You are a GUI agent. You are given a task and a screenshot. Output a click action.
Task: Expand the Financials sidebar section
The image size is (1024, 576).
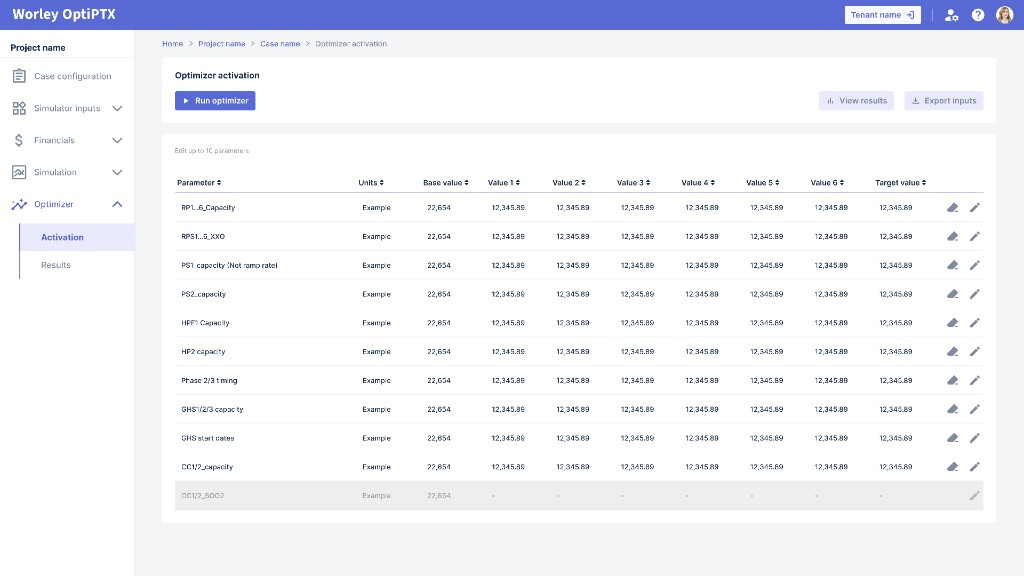point(117,140)
